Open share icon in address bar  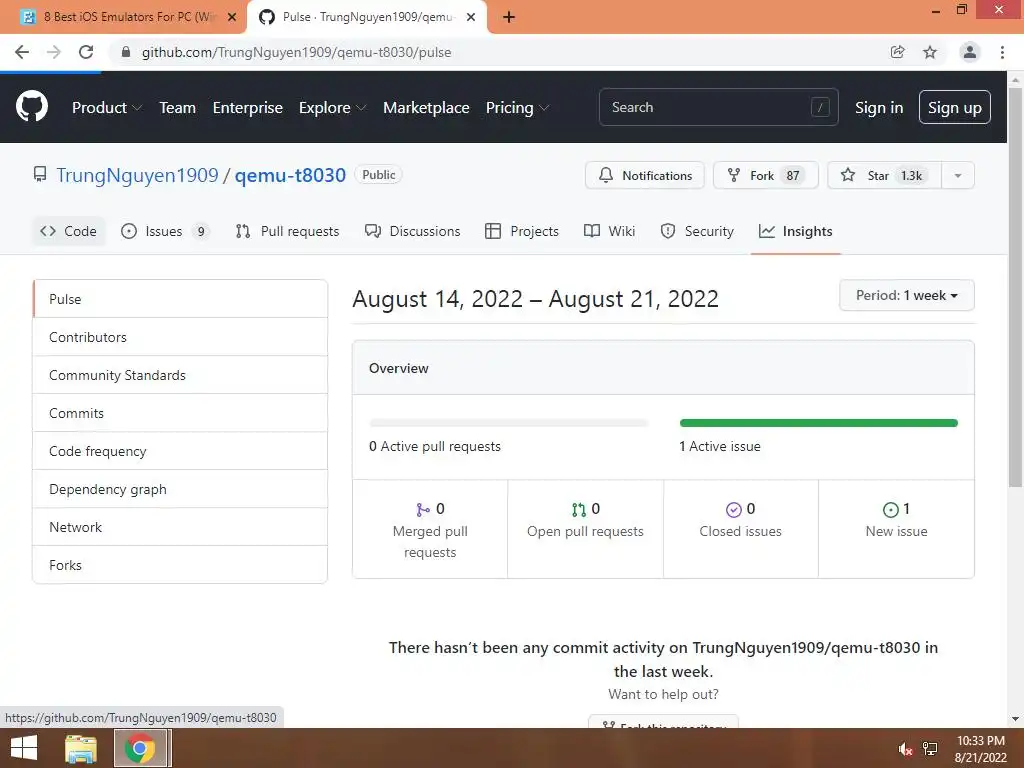(897, 52)
